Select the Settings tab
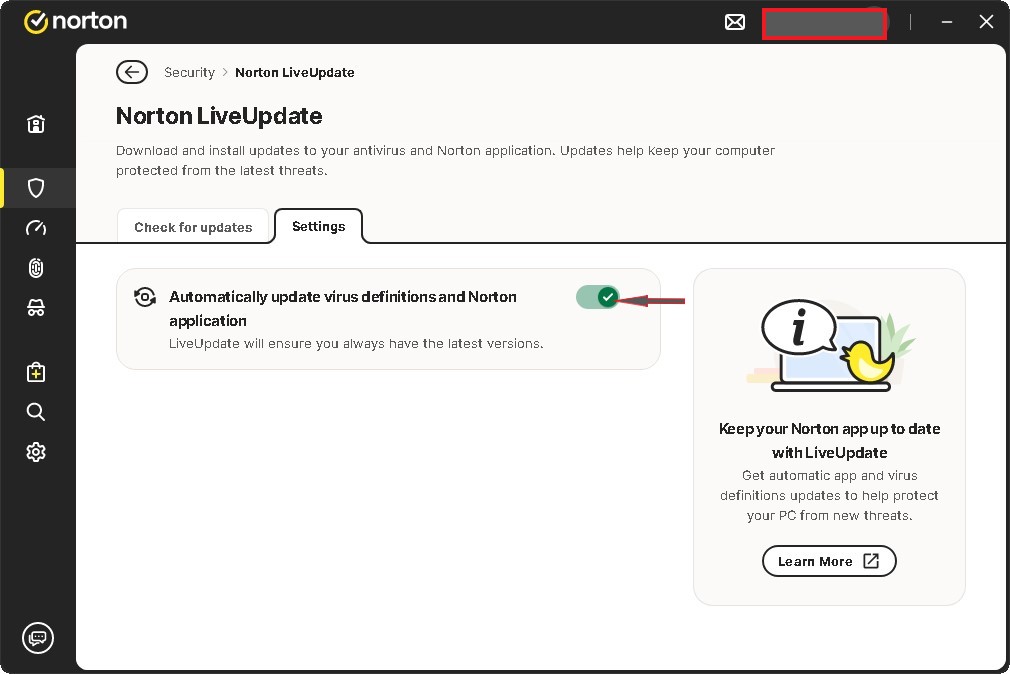The width and height of the screenshot is (1010, 674). click(318, 226)
